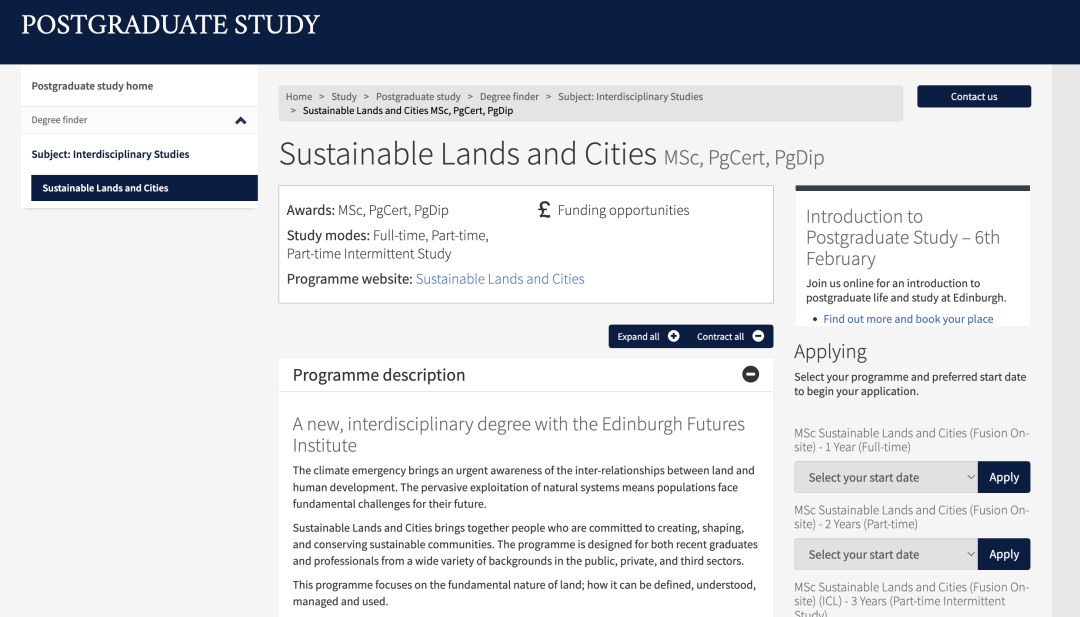Click the pound sign funding icon
Viewport: 1080px width, 617px height.
(x=544, y=210)
